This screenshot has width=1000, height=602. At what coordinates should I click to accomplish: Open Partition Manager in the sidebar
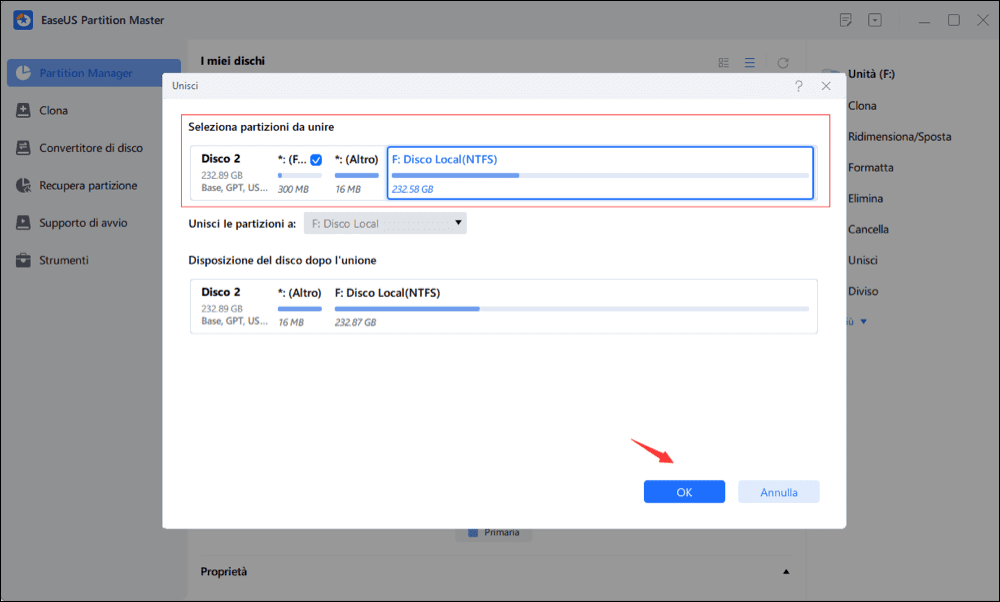pyautogui.click(x=94, y=73)
